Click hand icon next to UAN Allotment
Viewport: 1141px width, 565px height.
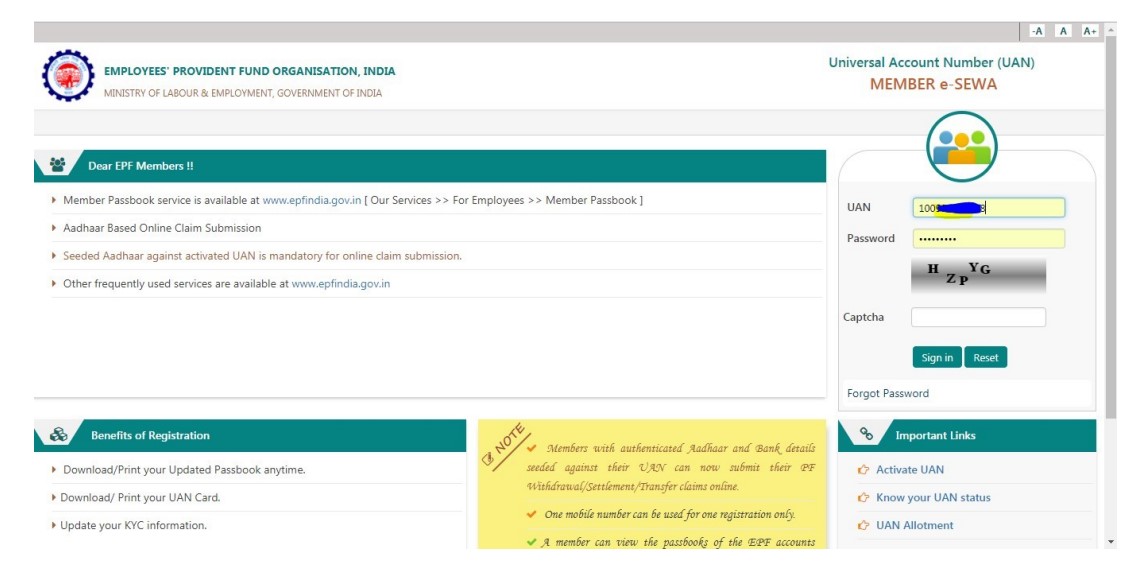coord(863,526)
